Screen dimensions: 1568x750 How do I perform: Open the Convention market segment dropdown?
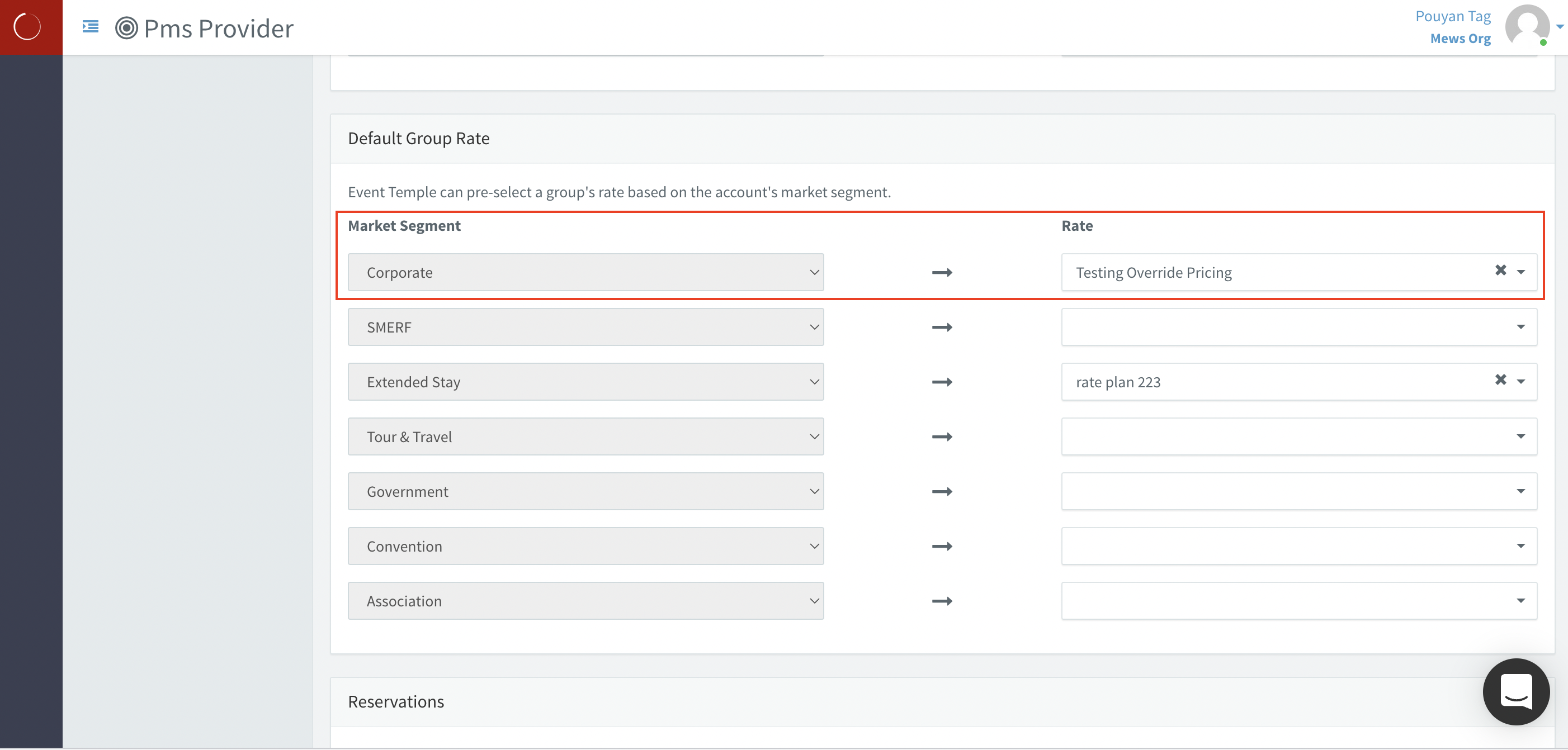point(585,545)
